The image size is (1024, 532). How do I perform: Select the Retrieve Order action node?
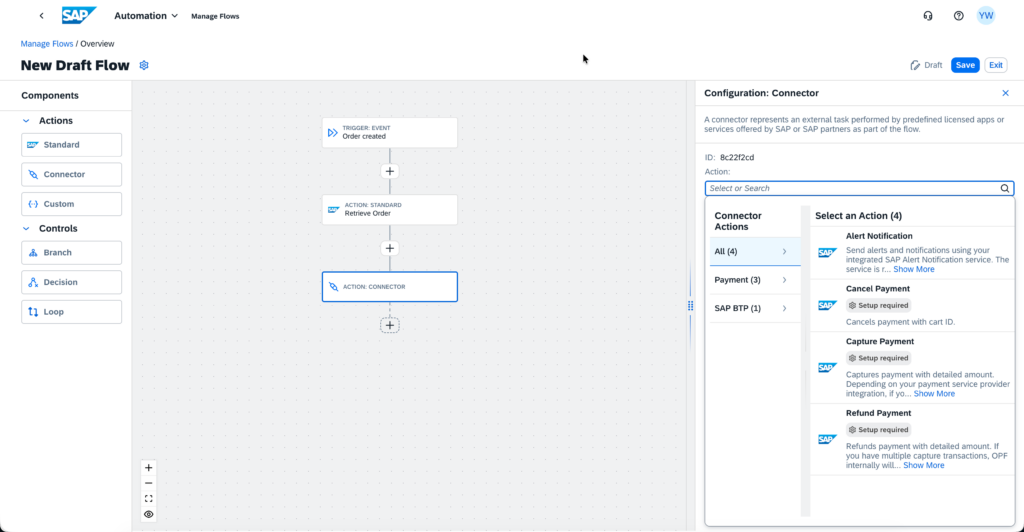(390, 210)
